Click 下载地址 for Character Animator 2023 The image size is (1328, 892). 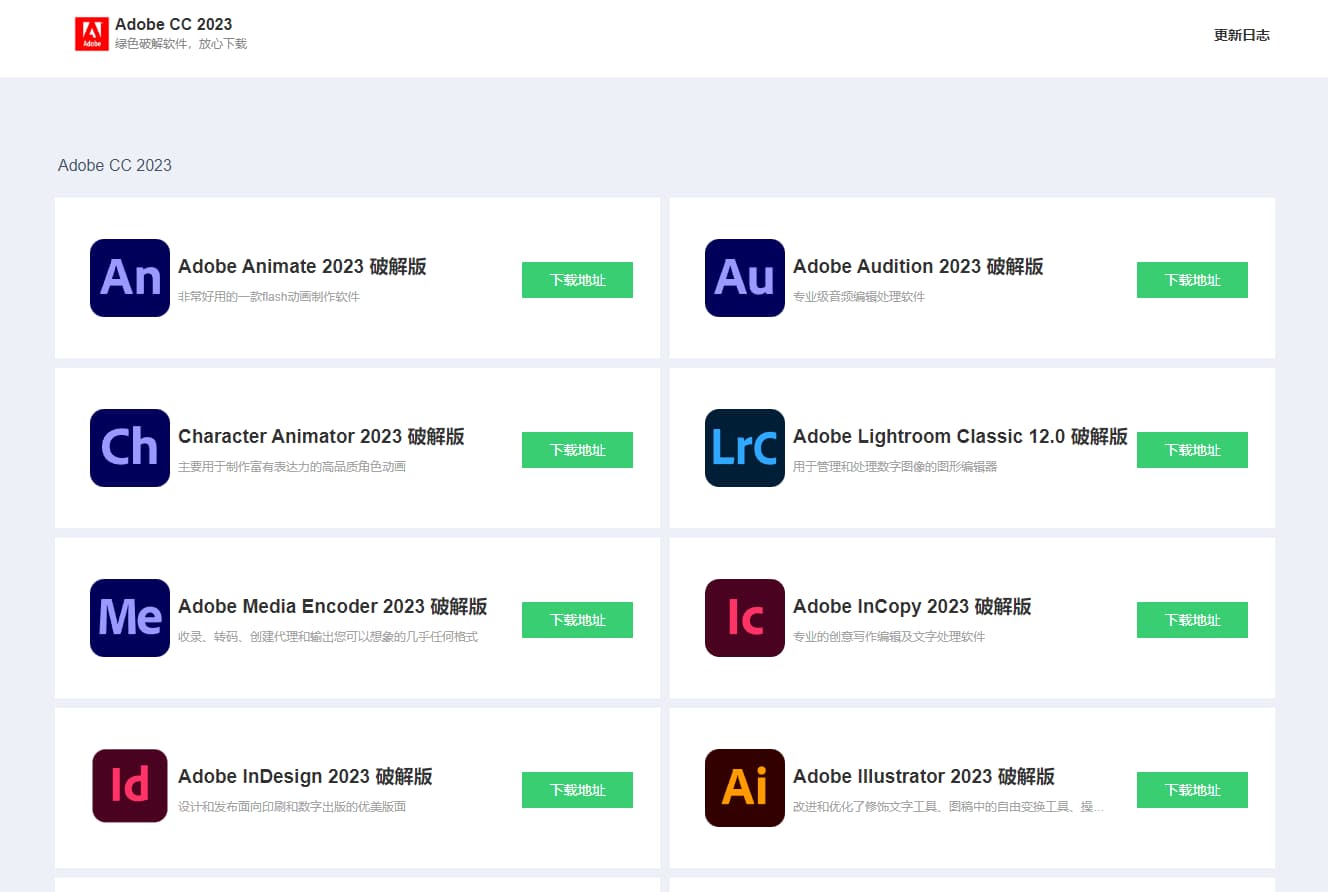[x=577, y=450]
